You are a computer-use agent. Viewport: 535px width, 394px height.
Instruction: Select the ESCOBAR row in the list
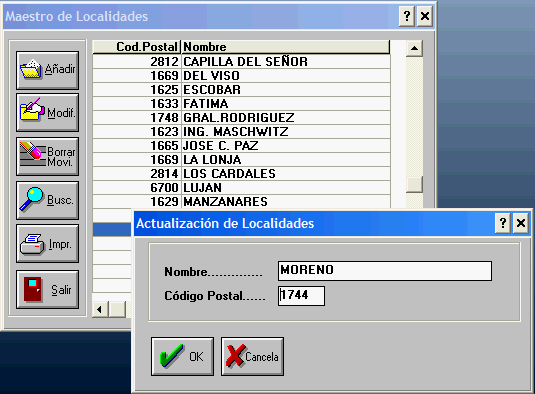241,90
